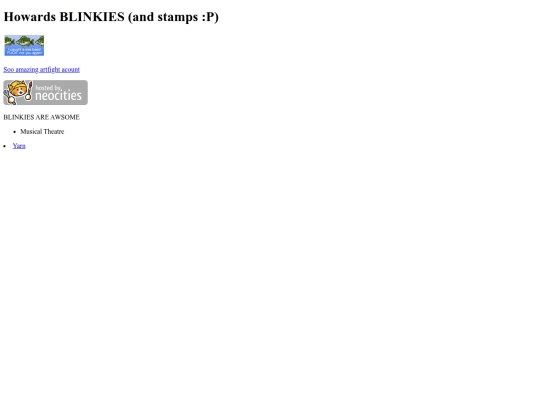Click the paintbrush held by the cat
This screenshot has width=540, height=405.
pos(29,90)
